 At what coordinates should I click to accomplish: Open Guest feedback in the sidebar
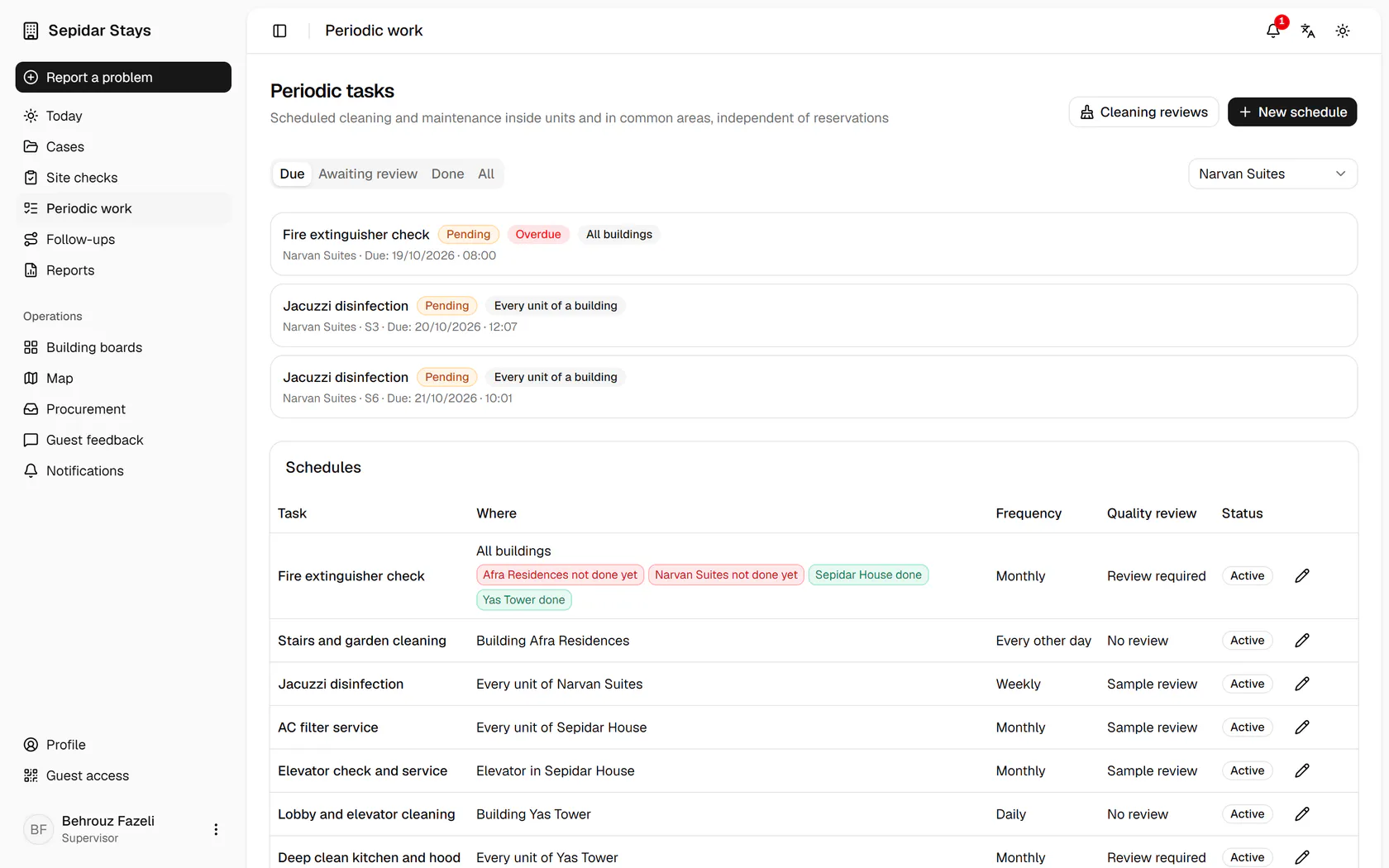pos(123,440)
